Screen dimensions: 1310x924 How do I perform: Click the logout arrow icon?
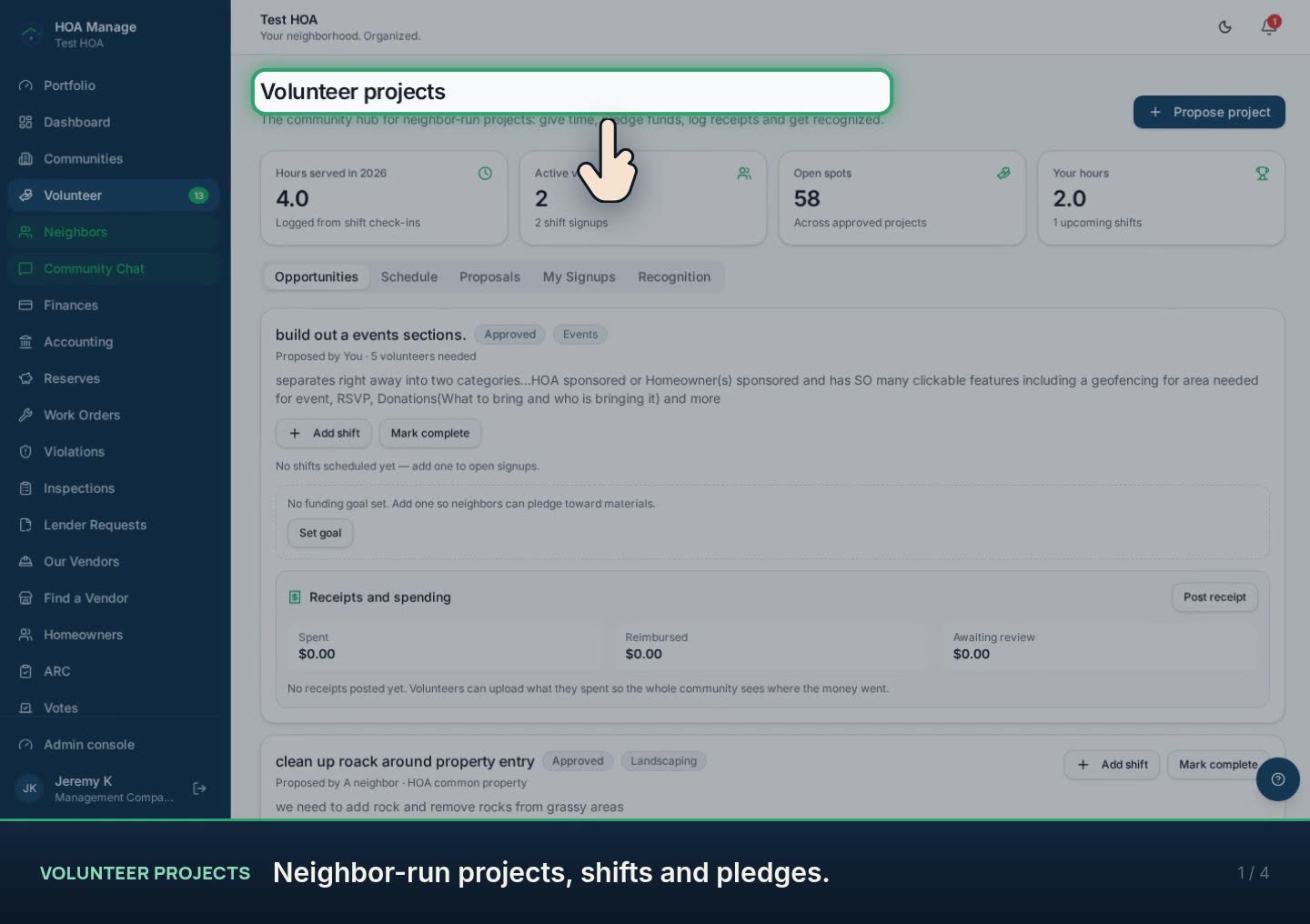click(199, 788)
